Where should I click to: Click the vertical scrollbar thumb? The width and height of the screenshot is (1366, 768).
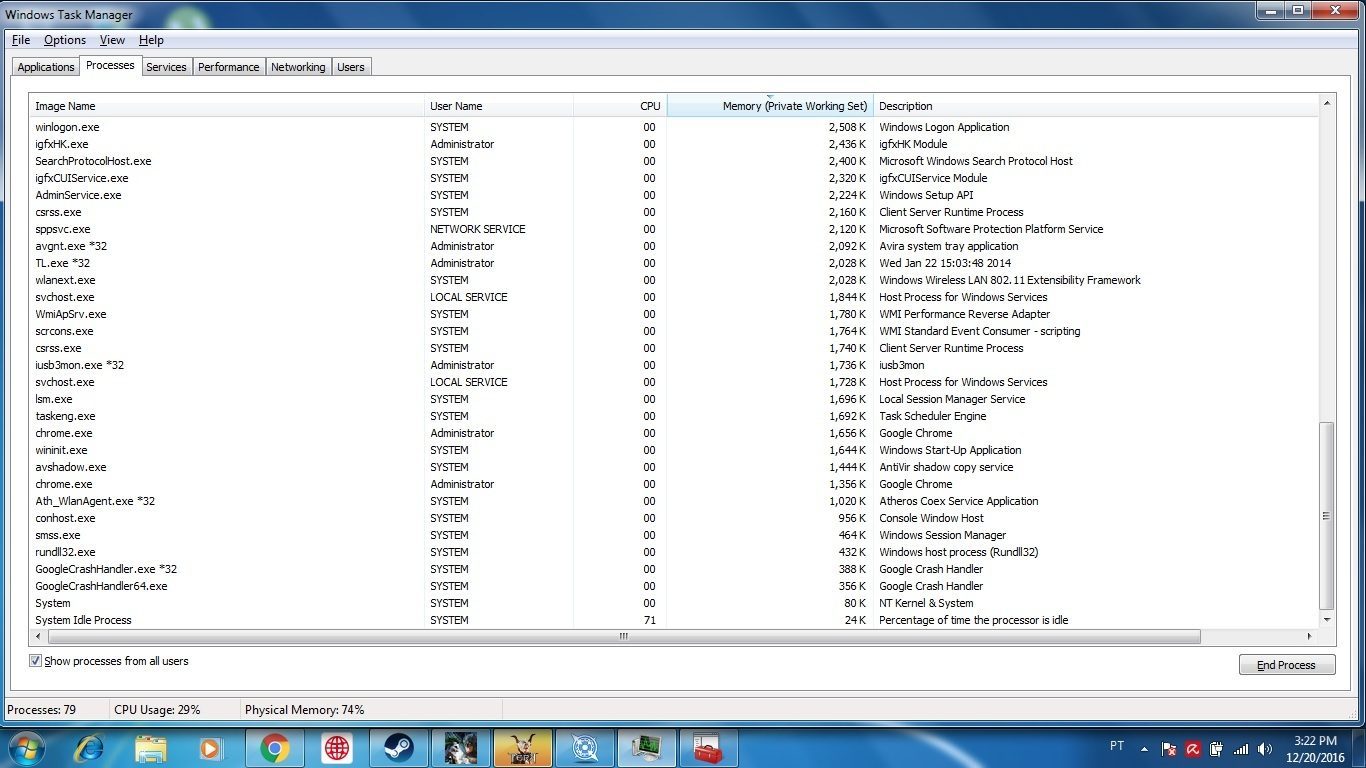(1327, 516)
